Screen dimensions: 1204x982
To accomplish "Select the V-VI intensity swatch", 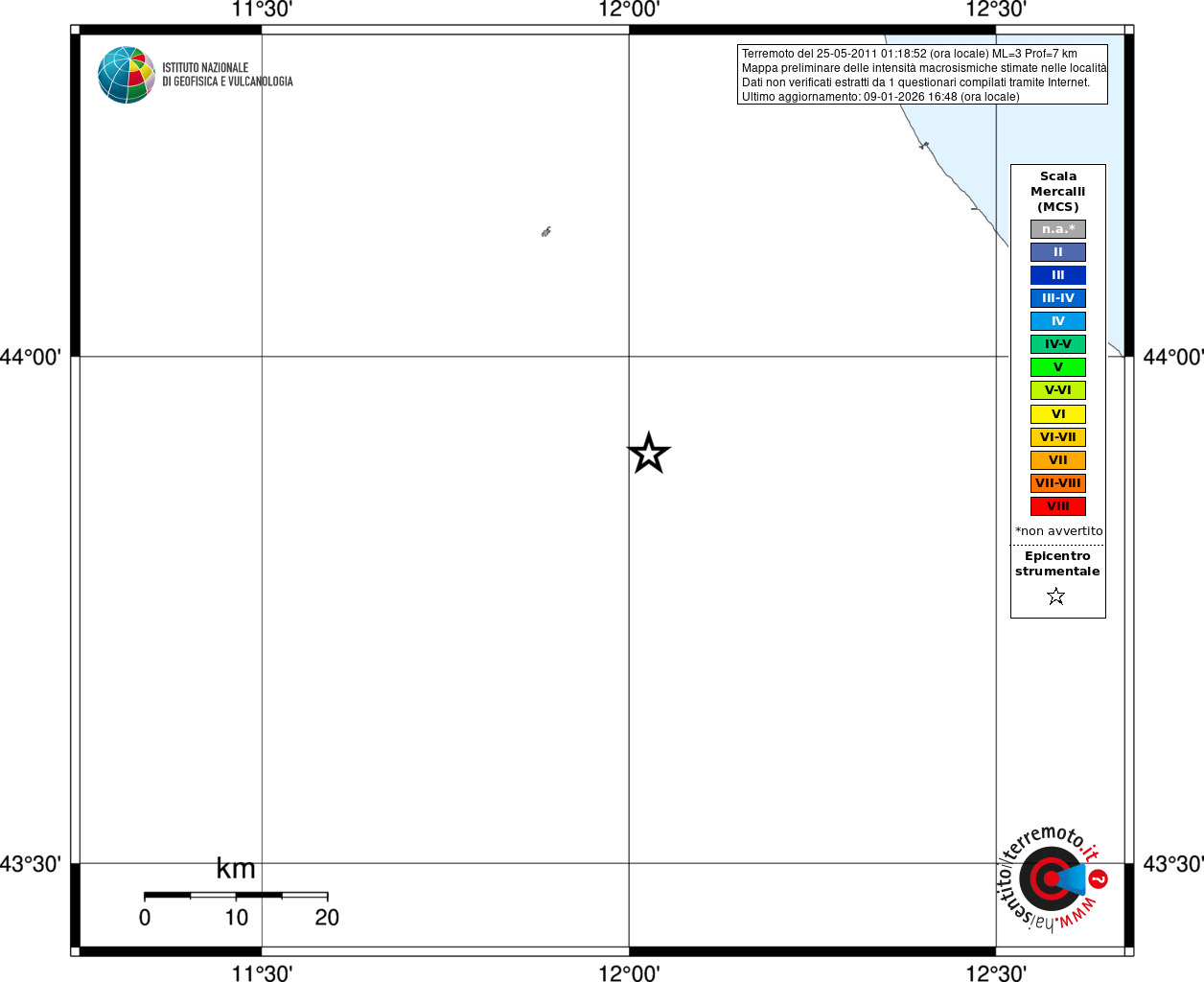I will (1058, 390).
